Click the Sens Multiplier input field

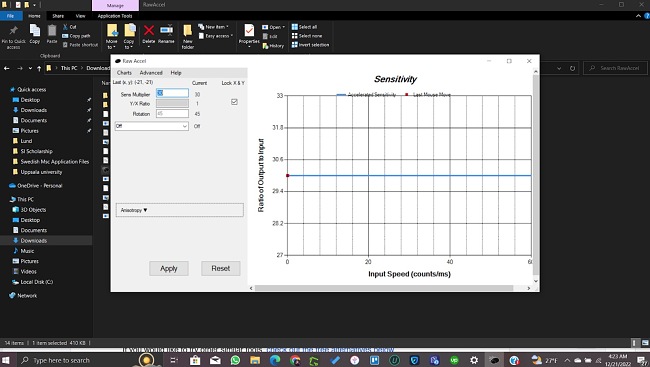click(172, 93)
